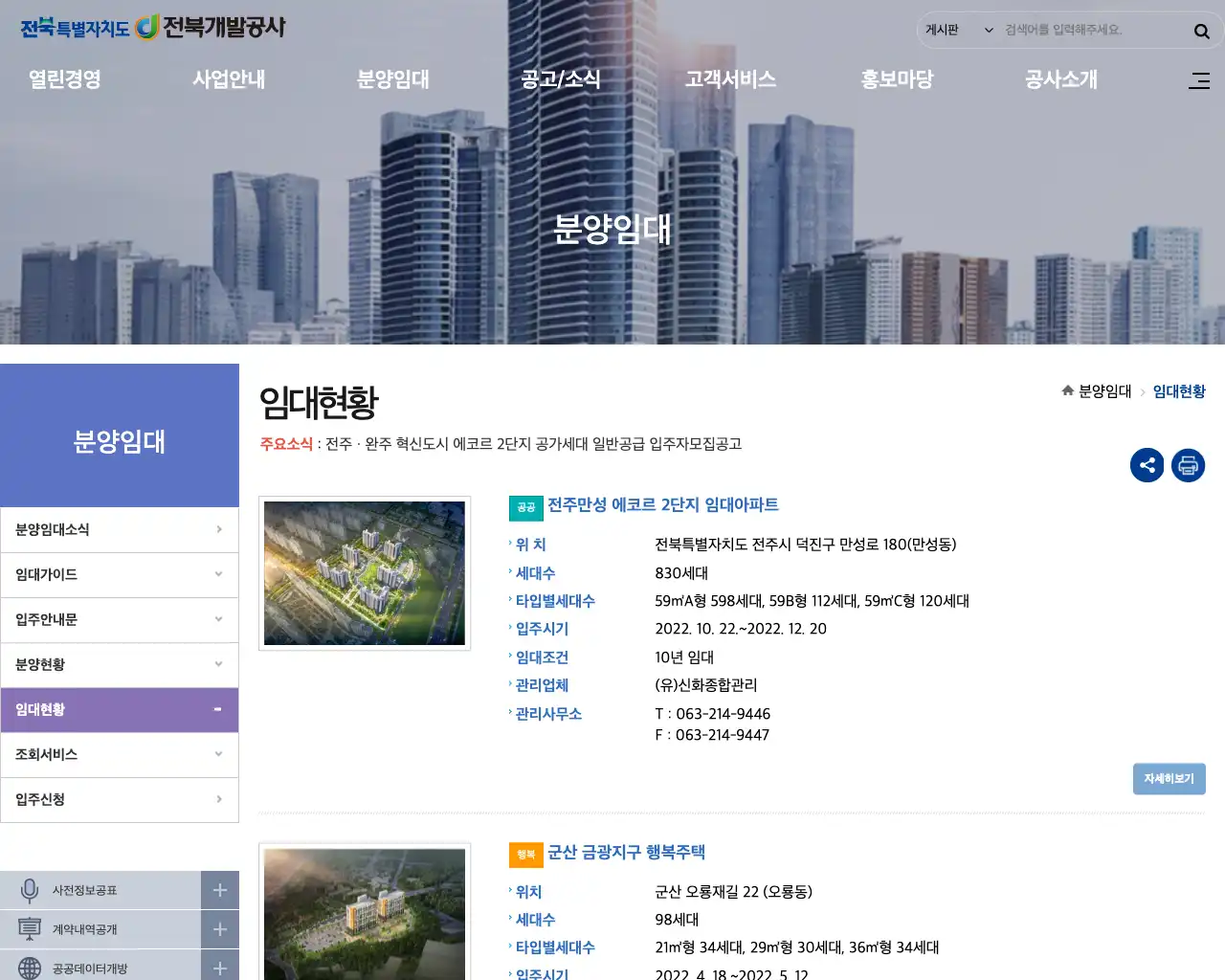This screenshot has height=980, width=1225.
Task: Click the home icon in breadcrumb
Action: coord(1067,390)
